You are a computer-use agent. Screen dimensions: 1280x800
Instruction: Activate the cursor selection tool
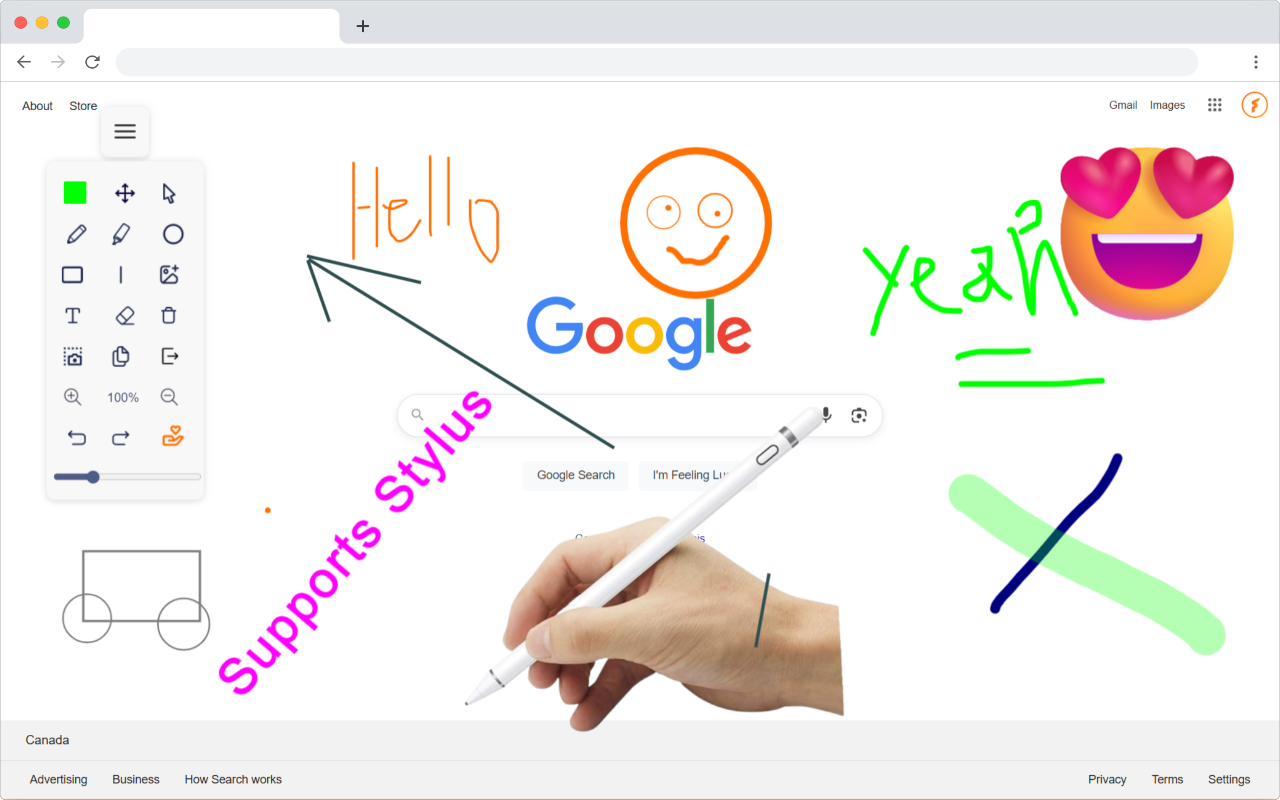[x=170, y=193]
